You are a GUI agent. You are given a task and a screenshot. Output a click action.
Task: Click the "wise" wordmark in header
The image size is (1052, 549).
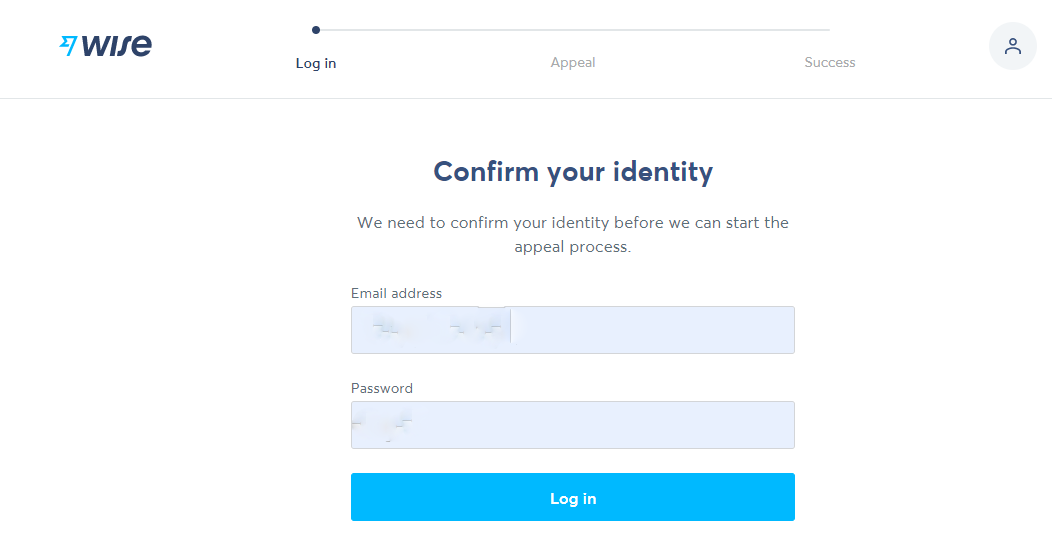coord(117,45)
